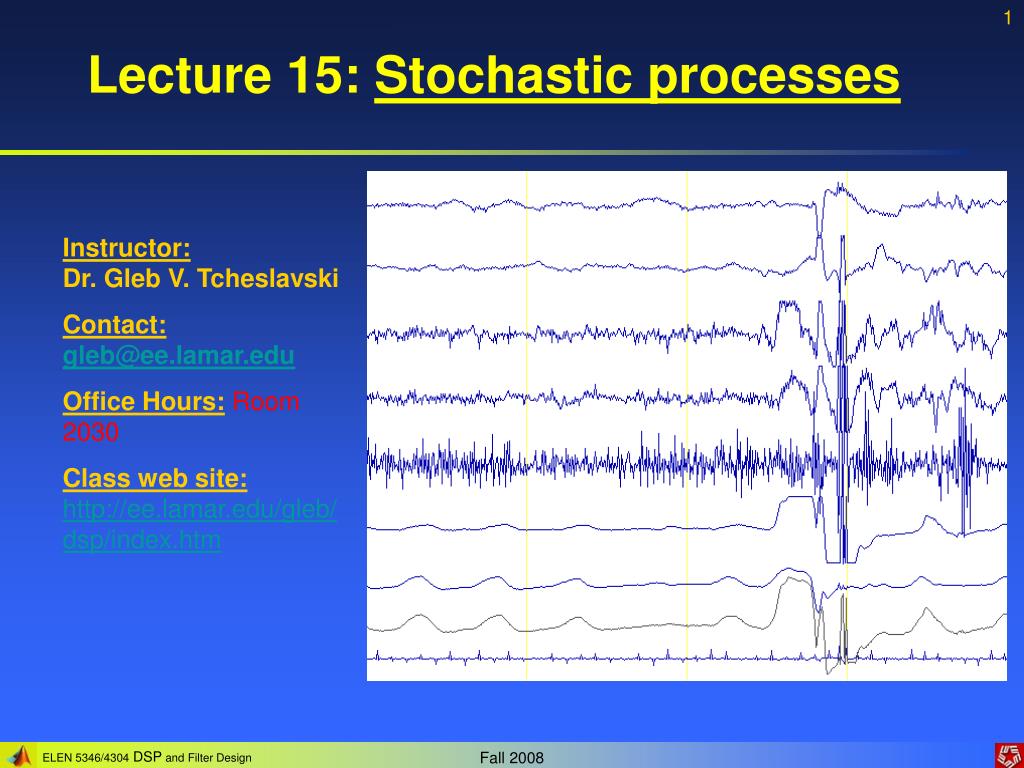Click the bottom flat signal trace
This screenshot has width=1024, height=768.
tap(600, 658)
